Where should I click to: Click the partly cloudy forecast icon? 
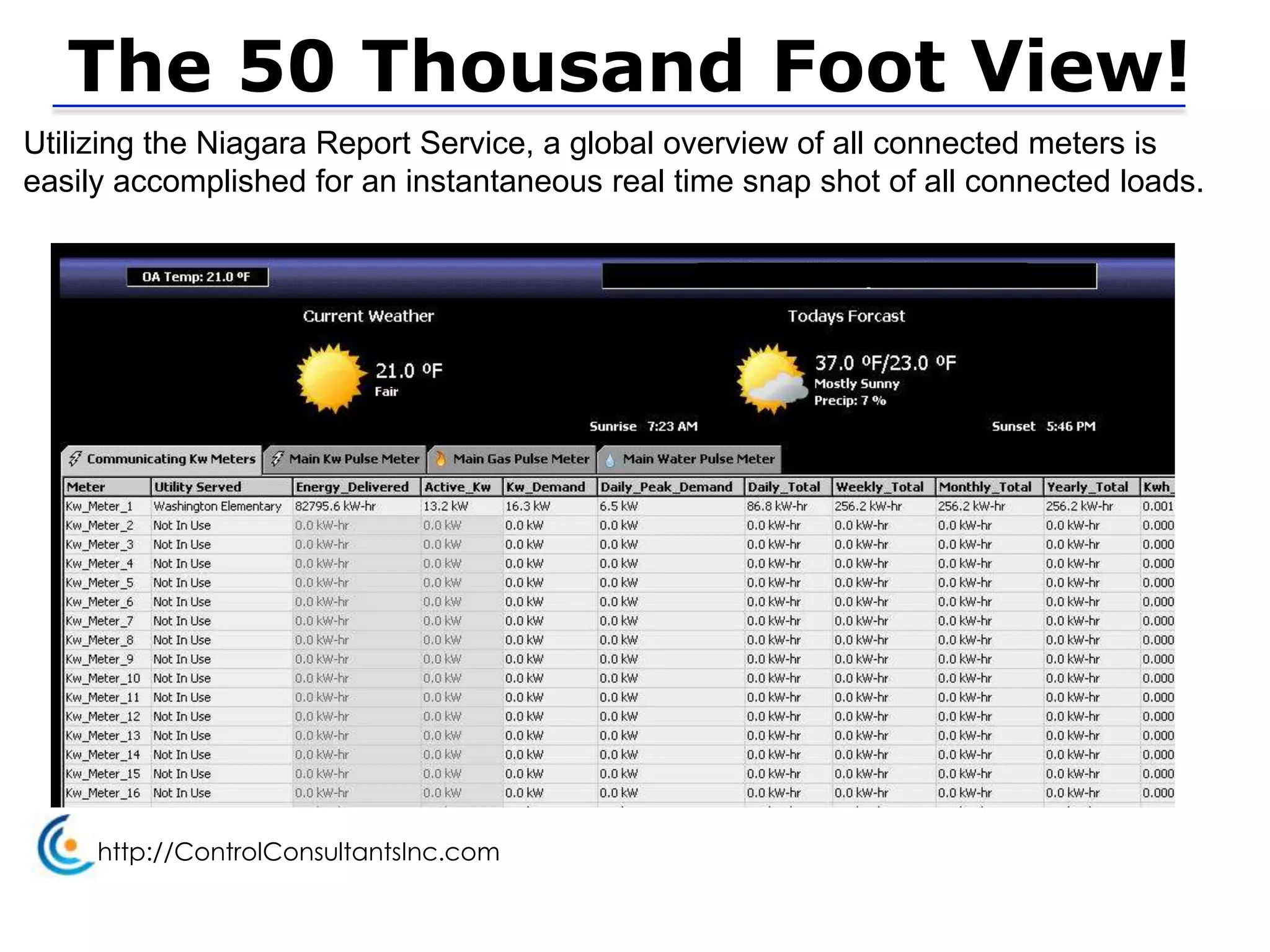pos(771,379)
